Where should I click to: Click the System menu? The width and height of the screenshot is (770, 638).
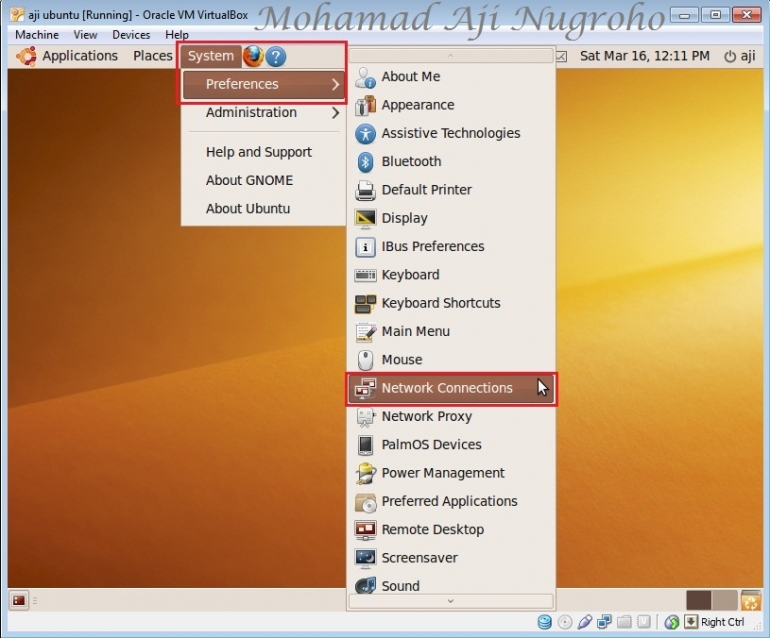click(211, 56)
